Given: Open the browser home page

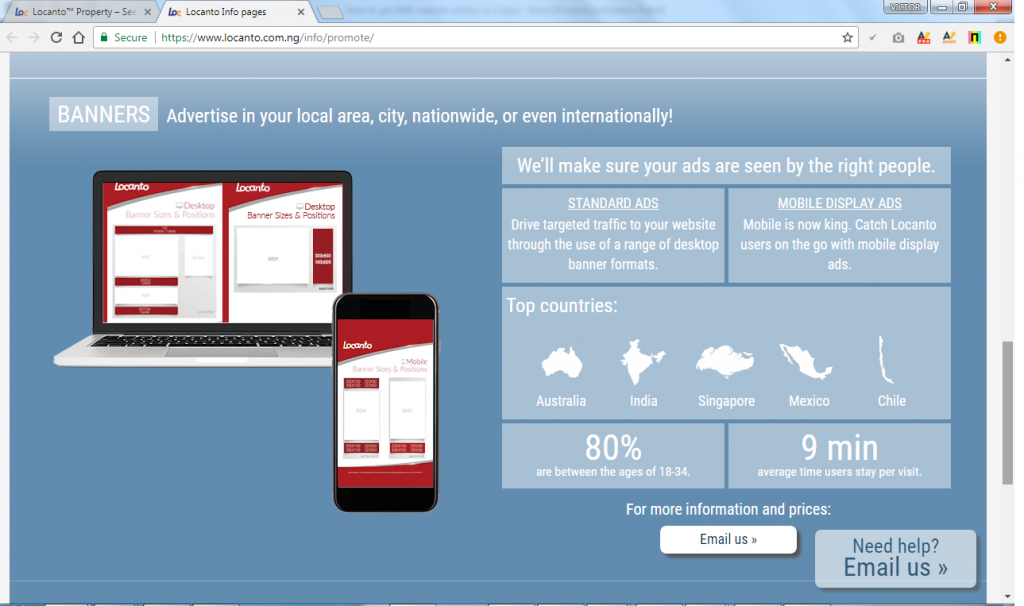Looking at the screenshot, I should (x=78, y=37).
